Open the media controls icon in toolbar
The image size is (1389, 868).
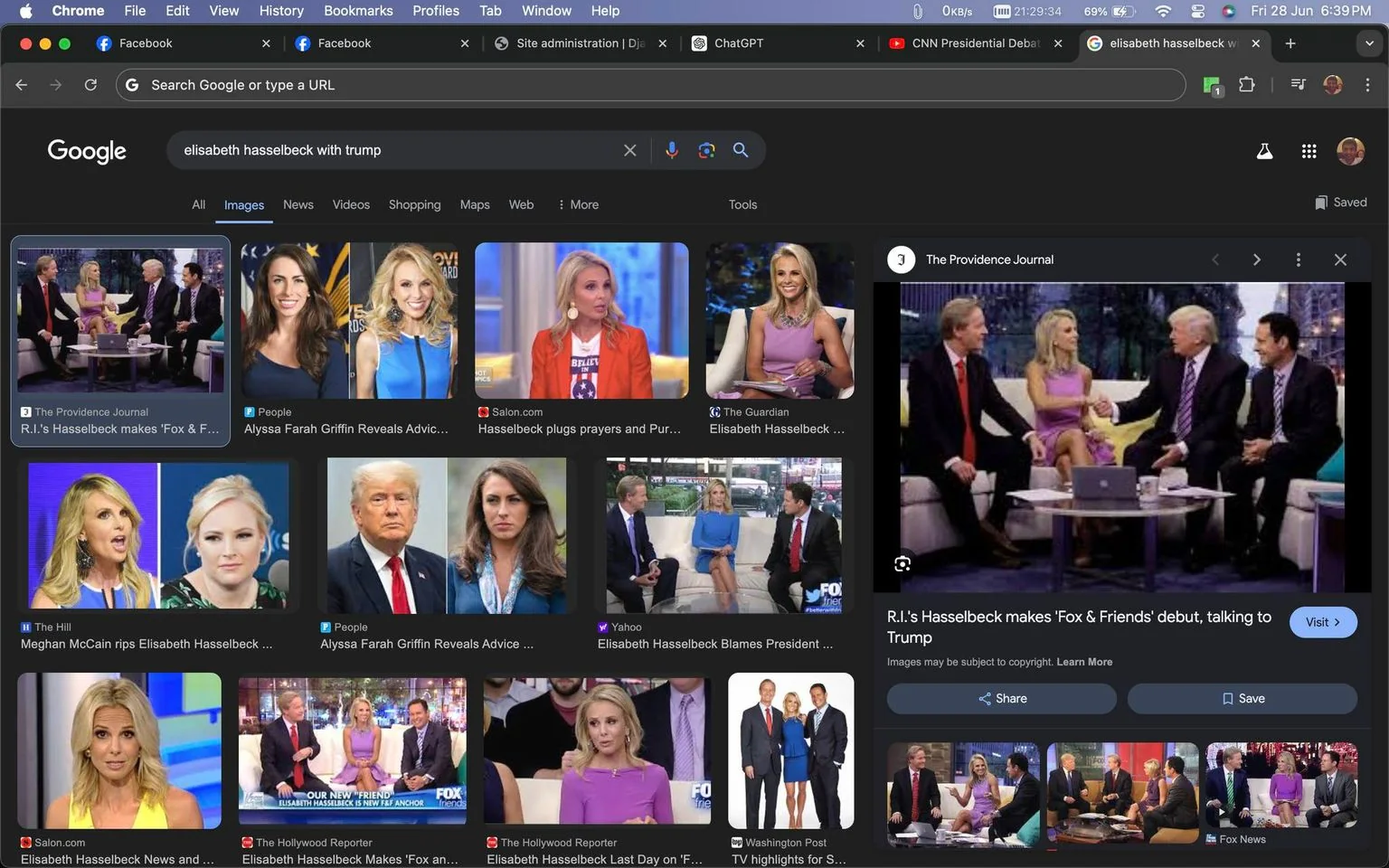[x=1298, y=84]
